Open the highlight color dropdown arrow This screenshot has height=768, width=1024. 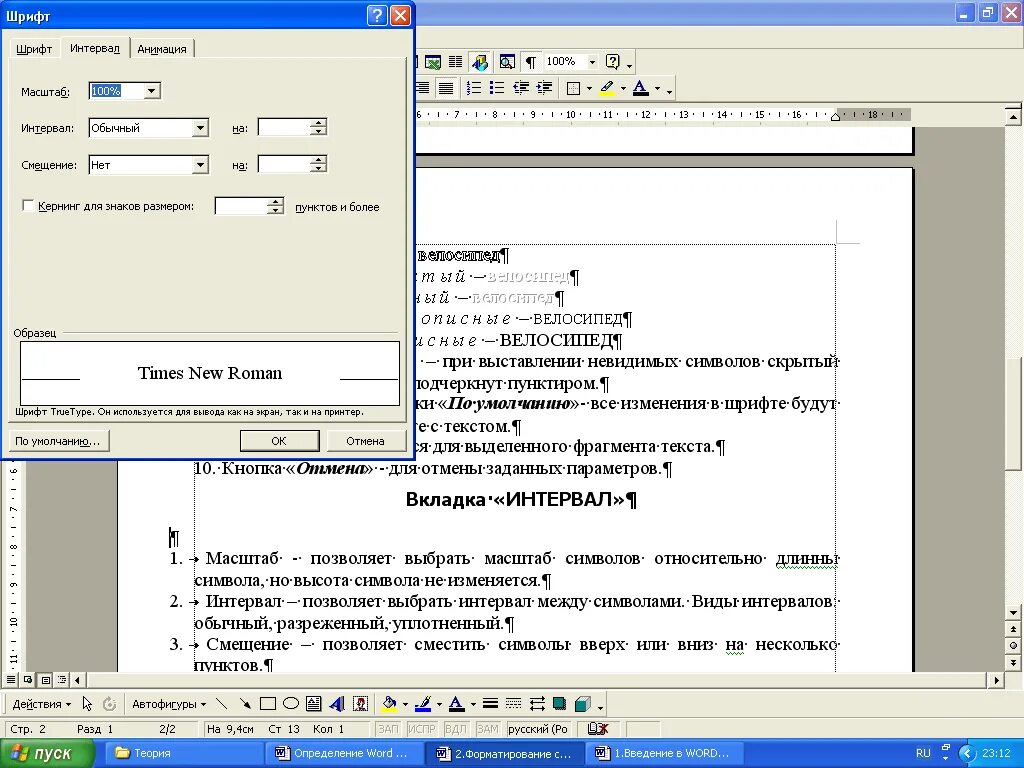623,88
